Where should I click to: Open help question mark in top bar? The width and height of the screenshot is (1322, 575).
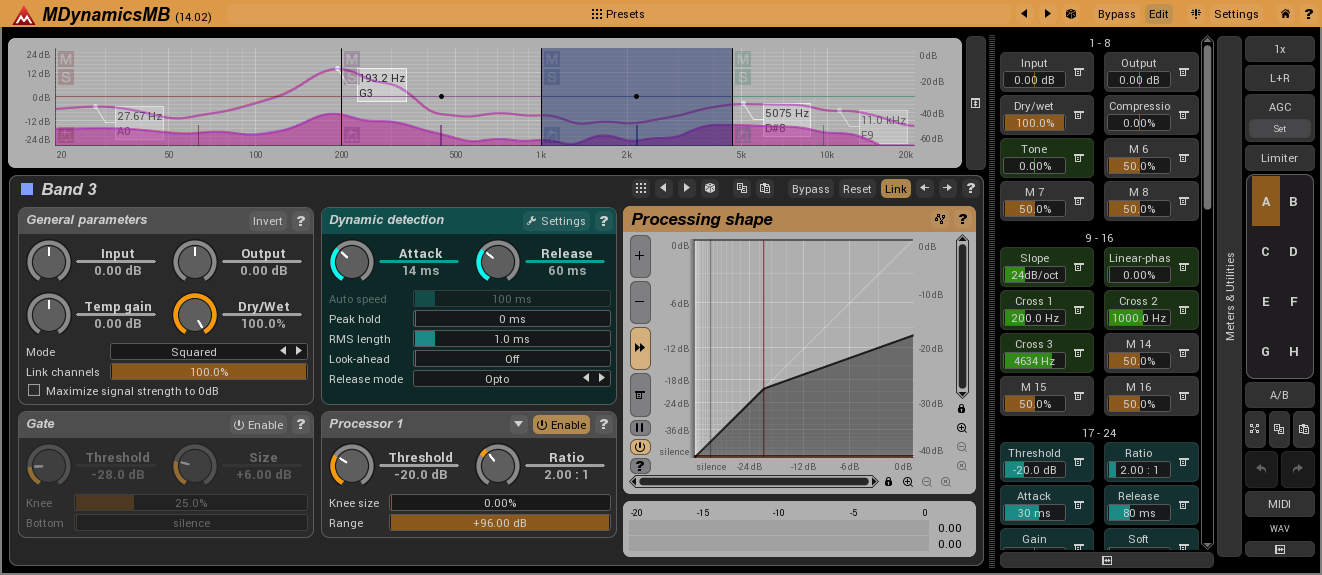(x=1308, y=14)
